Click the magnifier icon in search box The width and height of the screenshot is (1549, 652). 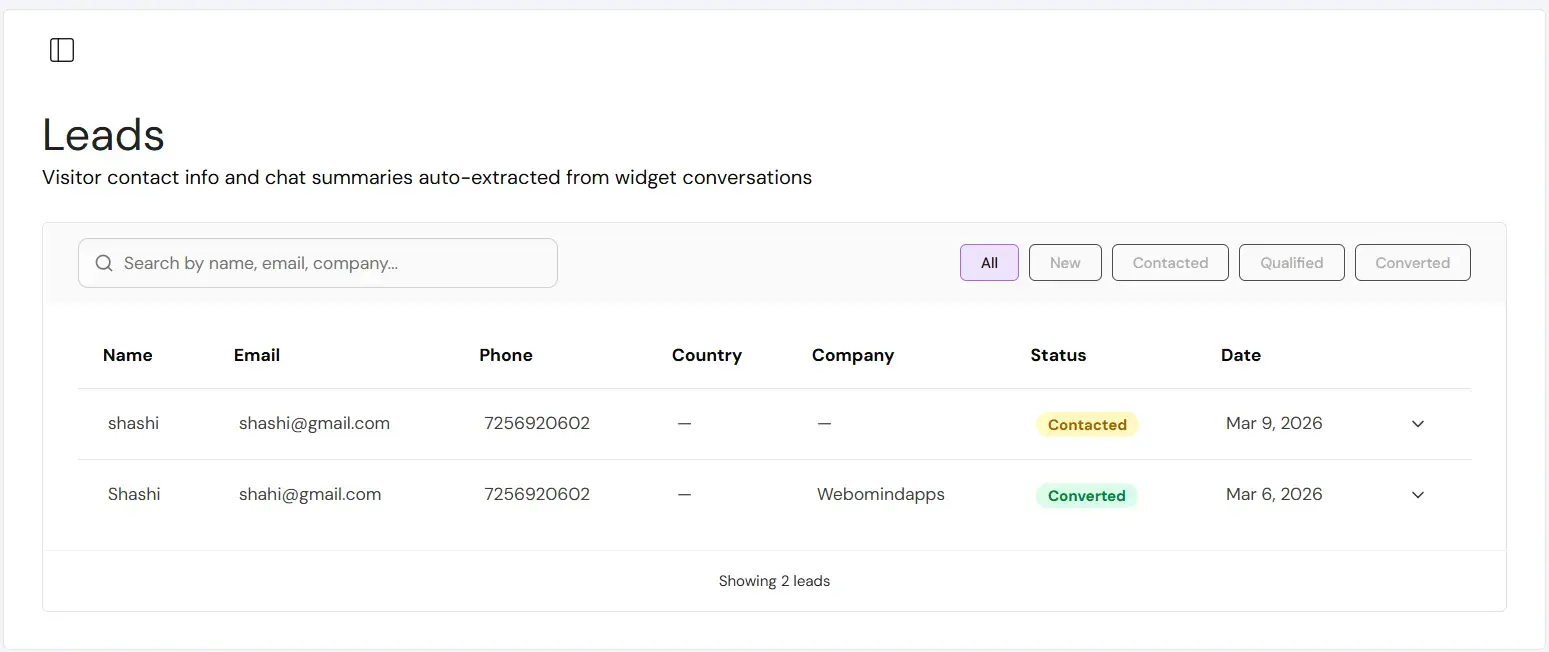tap(104, 263)
